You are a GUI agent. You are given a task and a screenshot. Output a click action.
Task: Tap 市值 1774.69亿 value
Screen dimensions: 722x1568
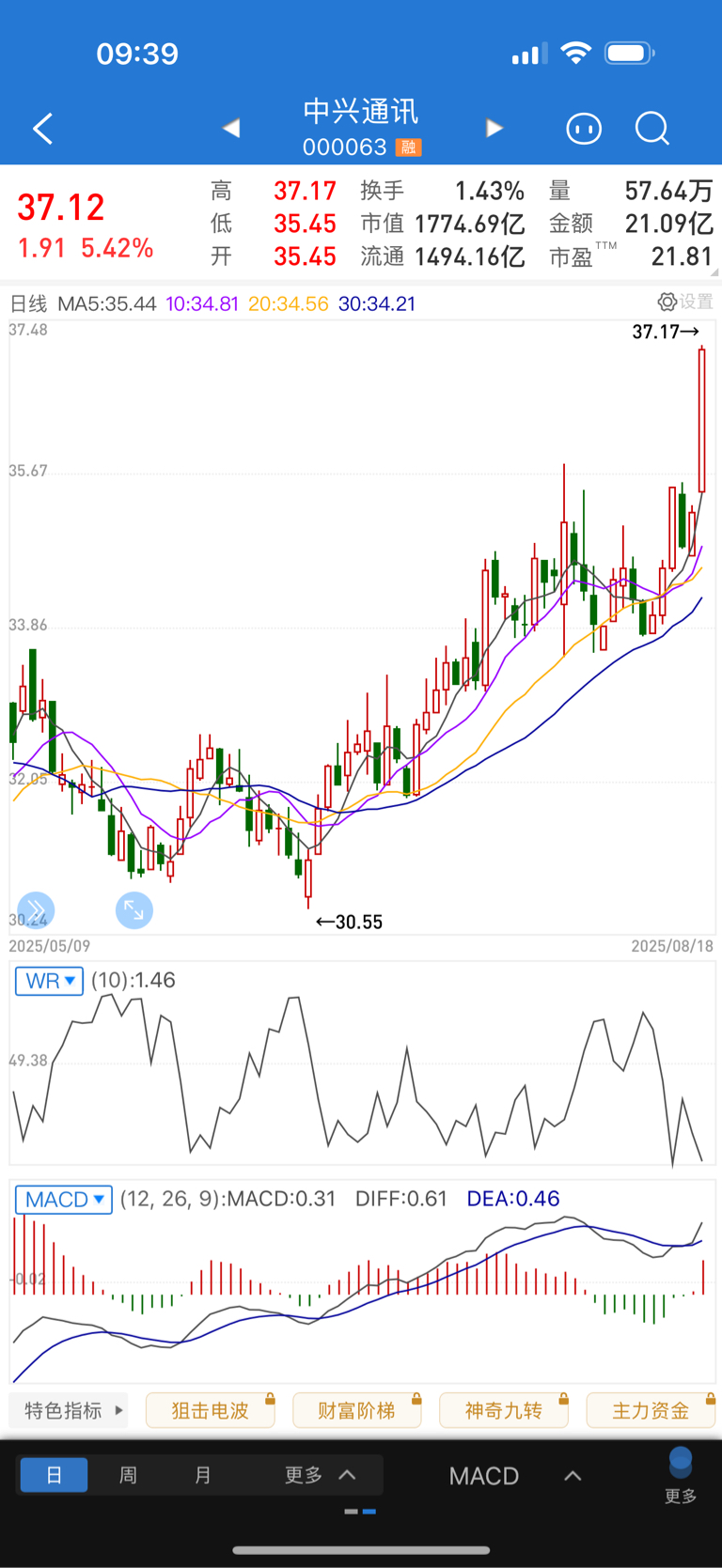pyautogui.click(x=469, y=224)
